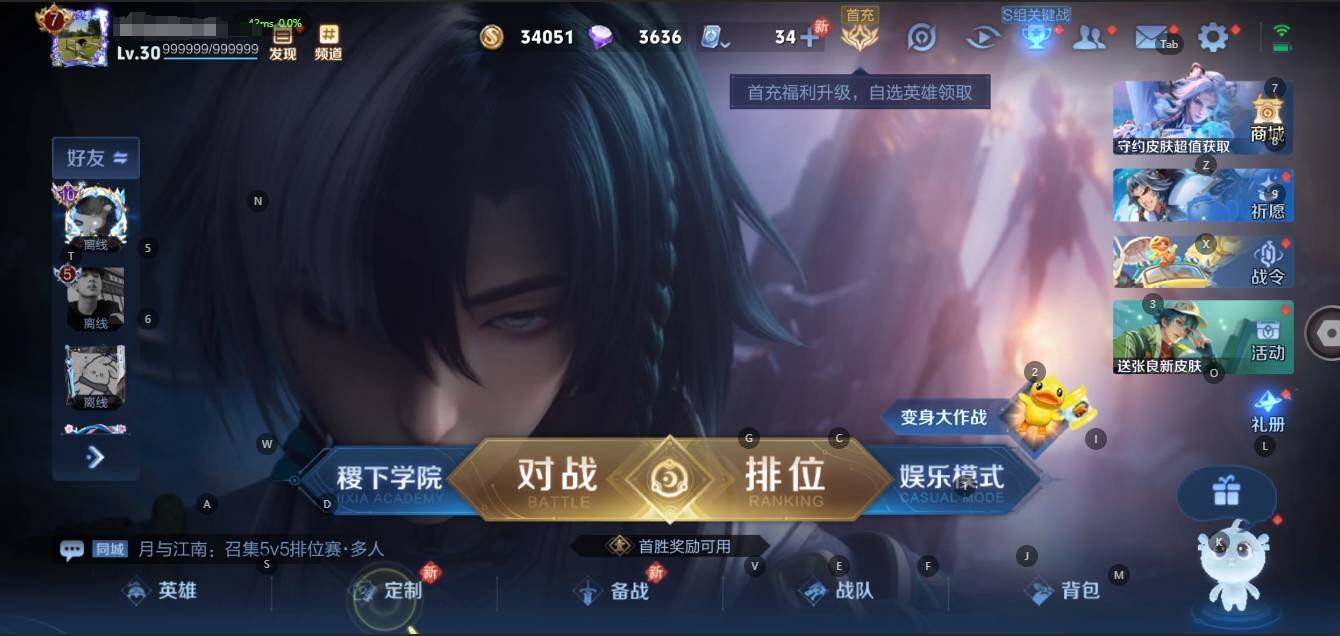
Task: Open the 发现 discover icon
Action: pos(283,43)
